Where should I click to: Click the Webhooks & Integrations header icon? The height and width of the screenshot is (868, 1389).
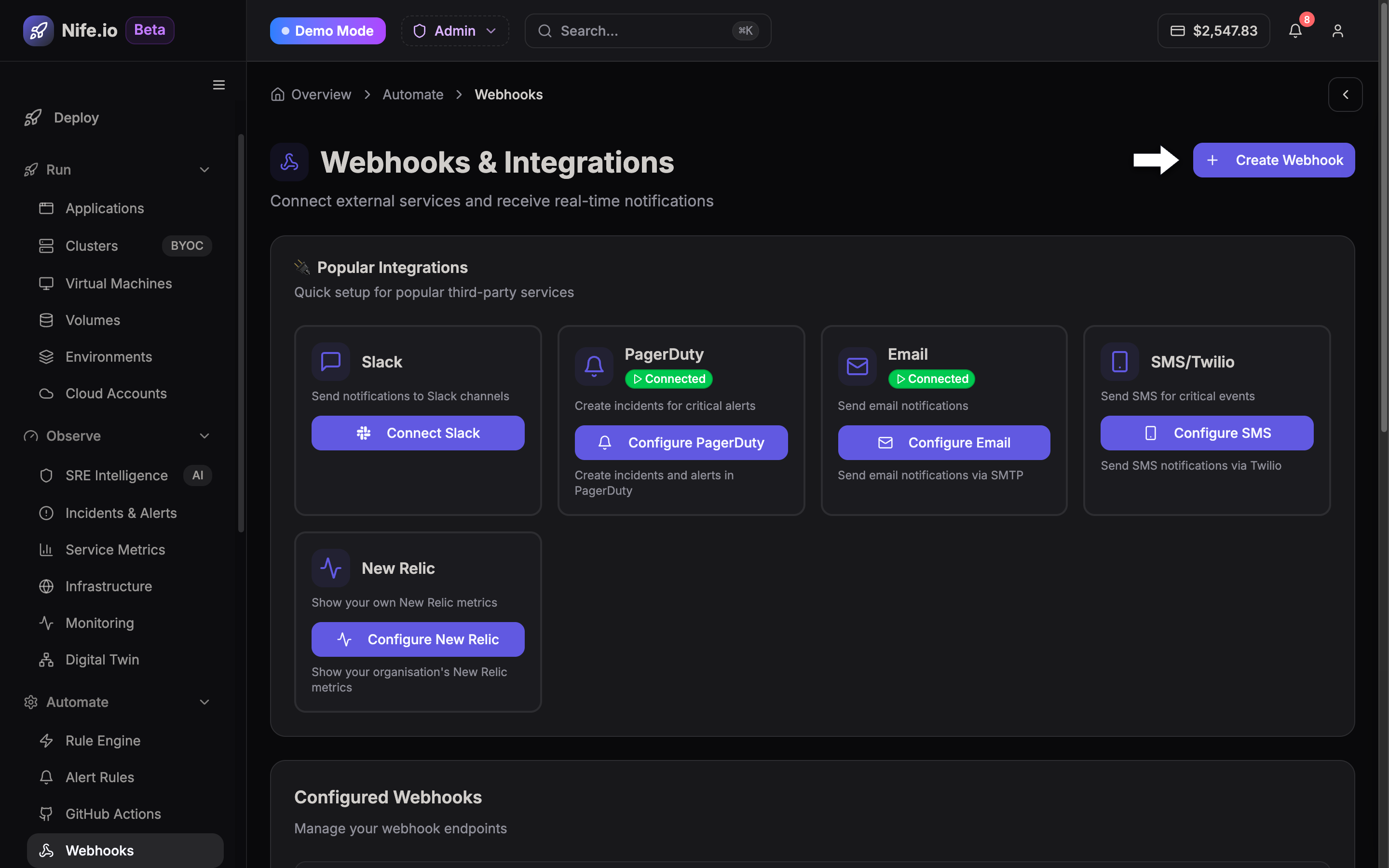tap(289, 162)
